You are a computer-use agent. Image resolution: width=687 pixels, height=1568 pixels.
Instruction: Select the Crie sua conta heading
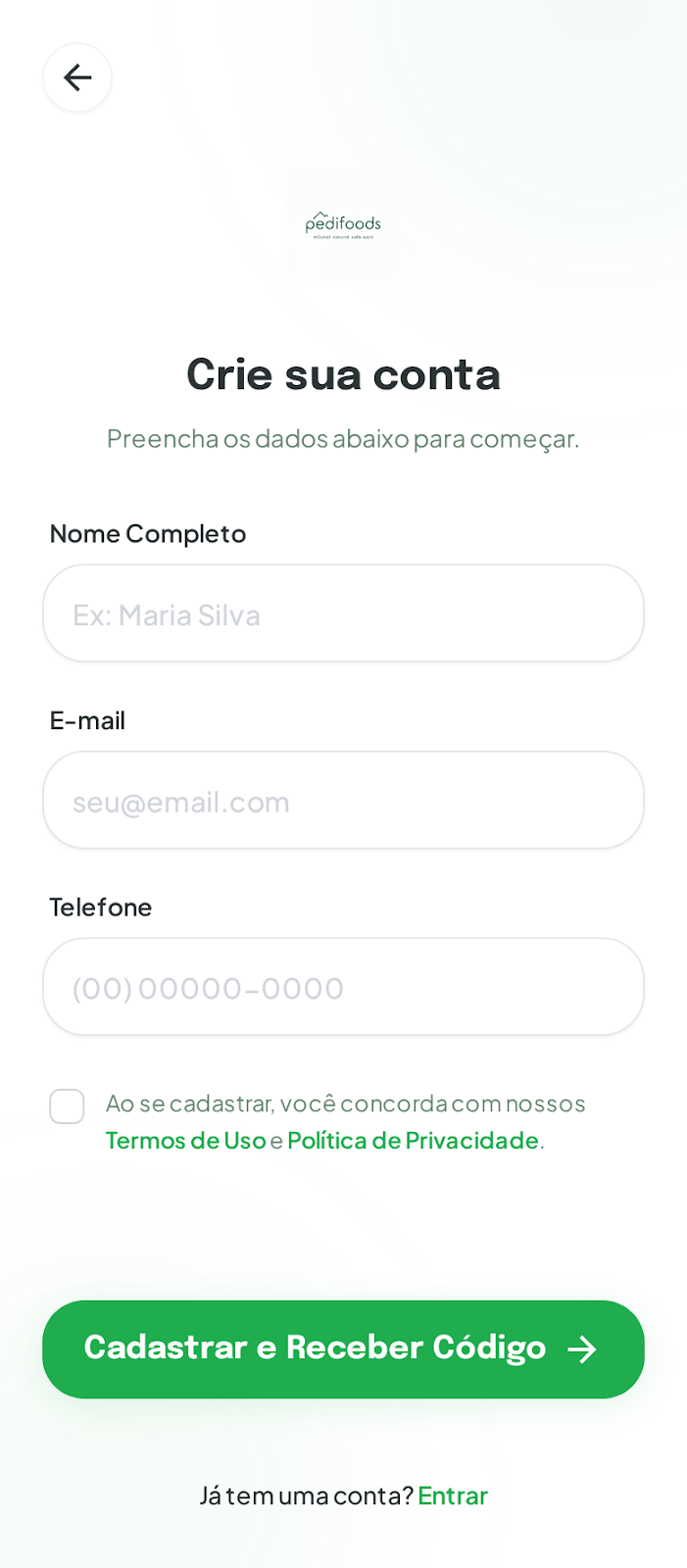click(343, 374)
